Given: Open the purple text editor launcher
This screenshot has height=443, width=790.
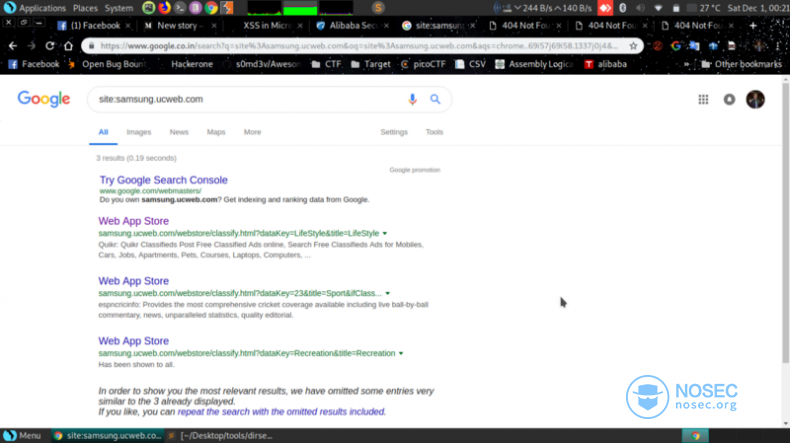Looking at the screenshot, I should pyautogui.click(x=195, y=8).
